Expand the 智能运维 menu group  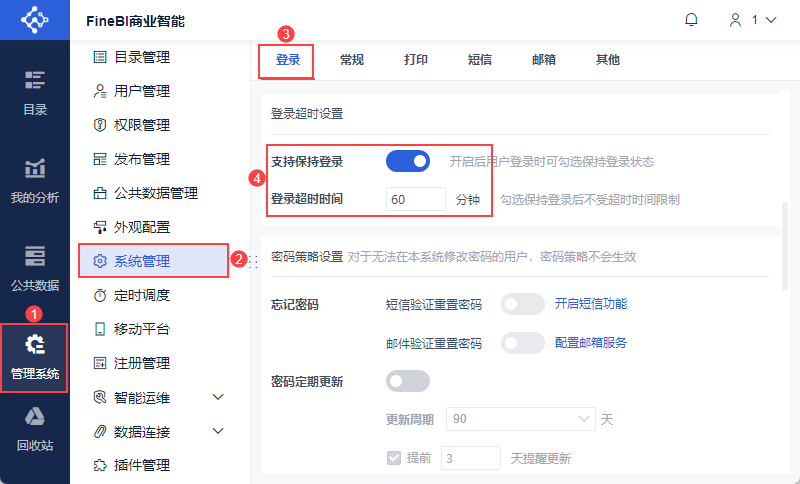click(219, 397)
